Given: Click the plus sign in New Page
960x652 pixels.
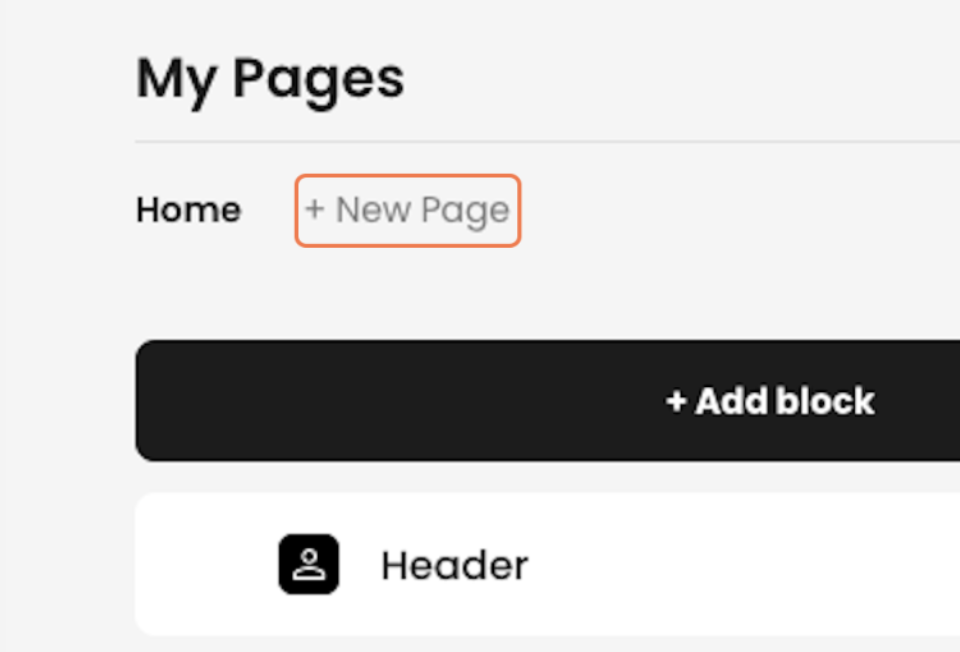Looking at the screenshot, I should tap(314, 209).
